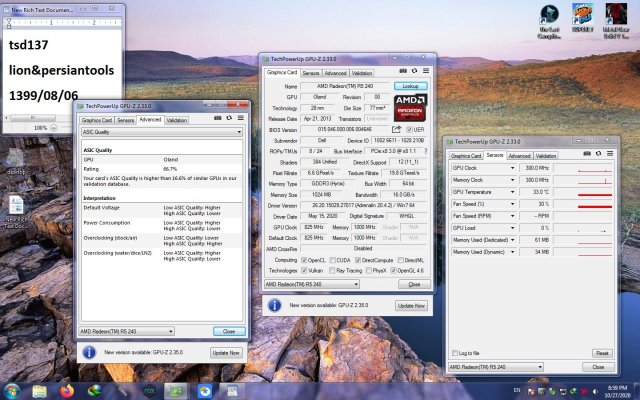This screenshot has height=400, width=640.
Task: Click the BIOS share export icon
Action: pyautogui.click(x=396, y=129)
